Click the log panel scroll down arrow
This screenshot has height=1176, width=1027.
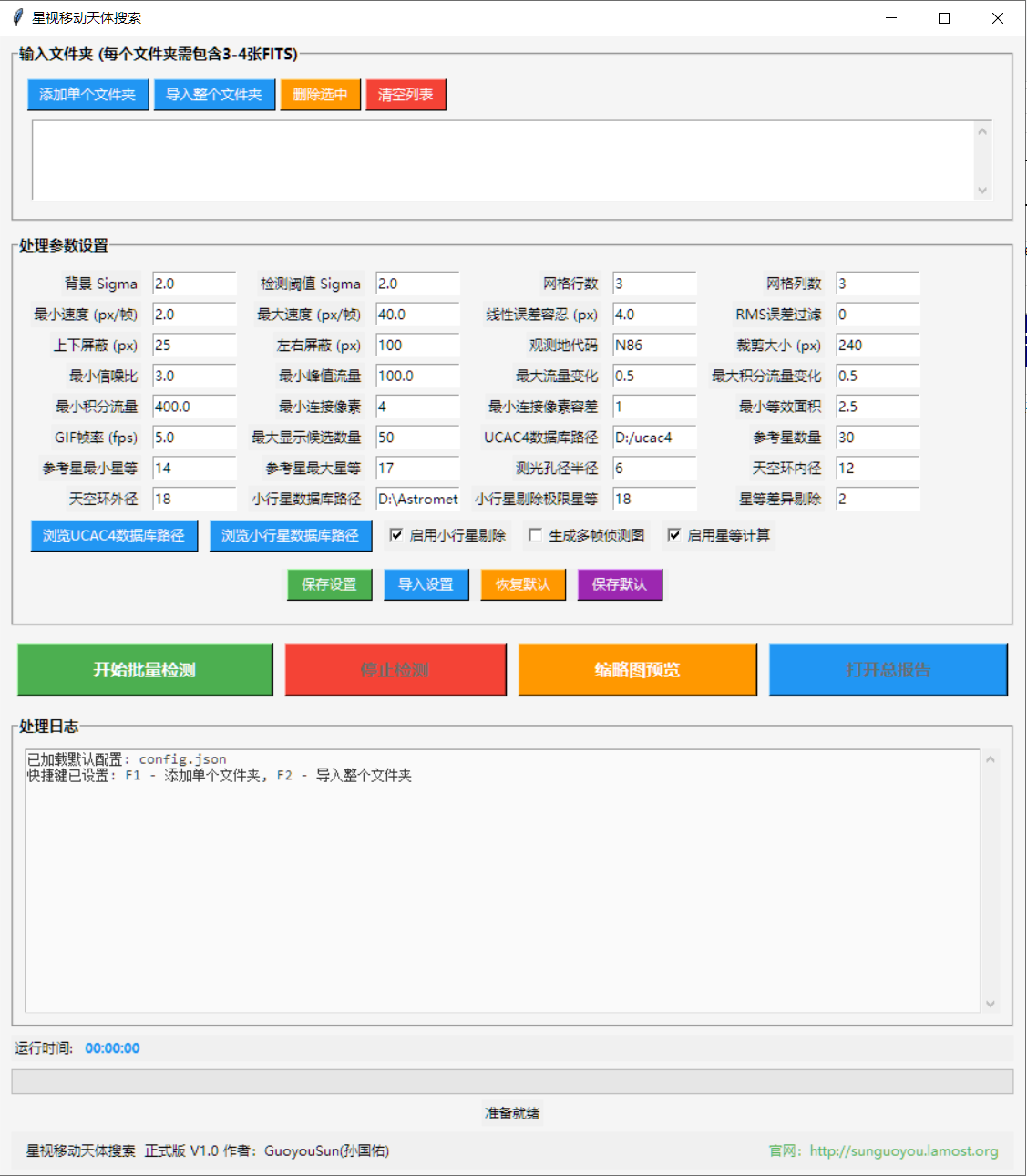tap(991, 1004)
